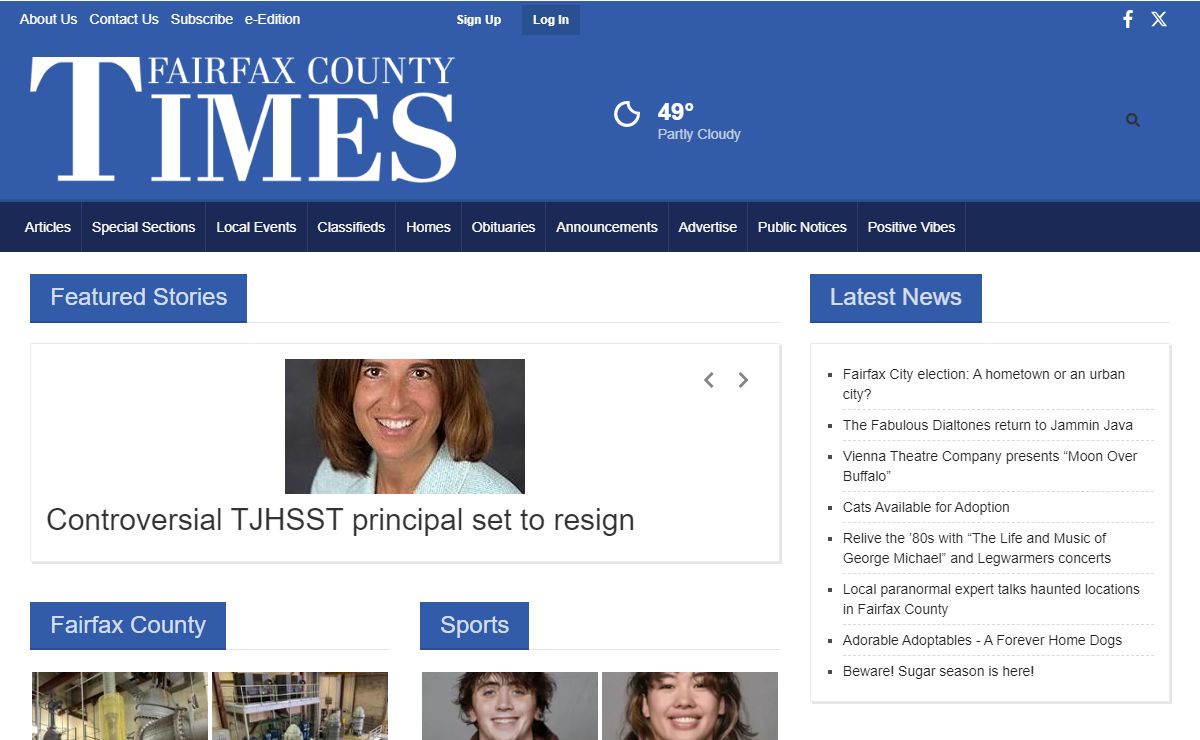
Task: Open the About Us link
Action: click(x=48, y=19)
